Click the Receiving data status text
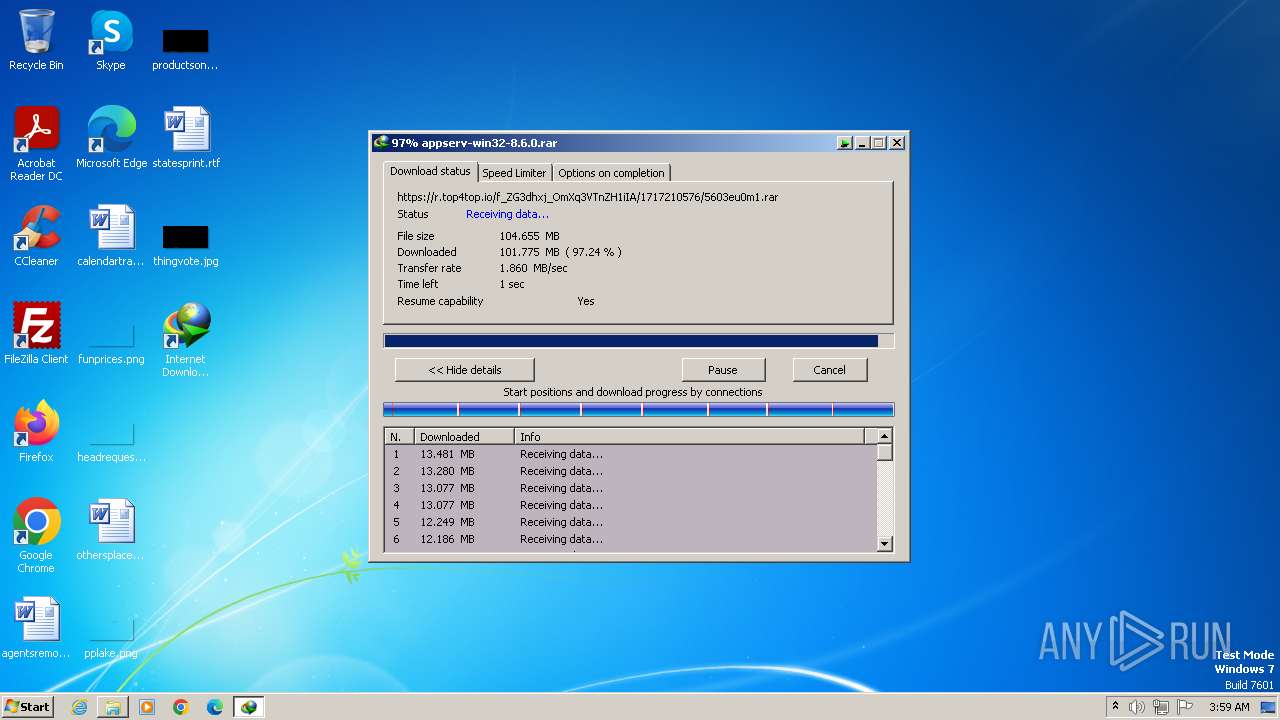Image resolution: width=1280 pixels, height=720 pixels. pyautogui.click(x=507, y=214)
